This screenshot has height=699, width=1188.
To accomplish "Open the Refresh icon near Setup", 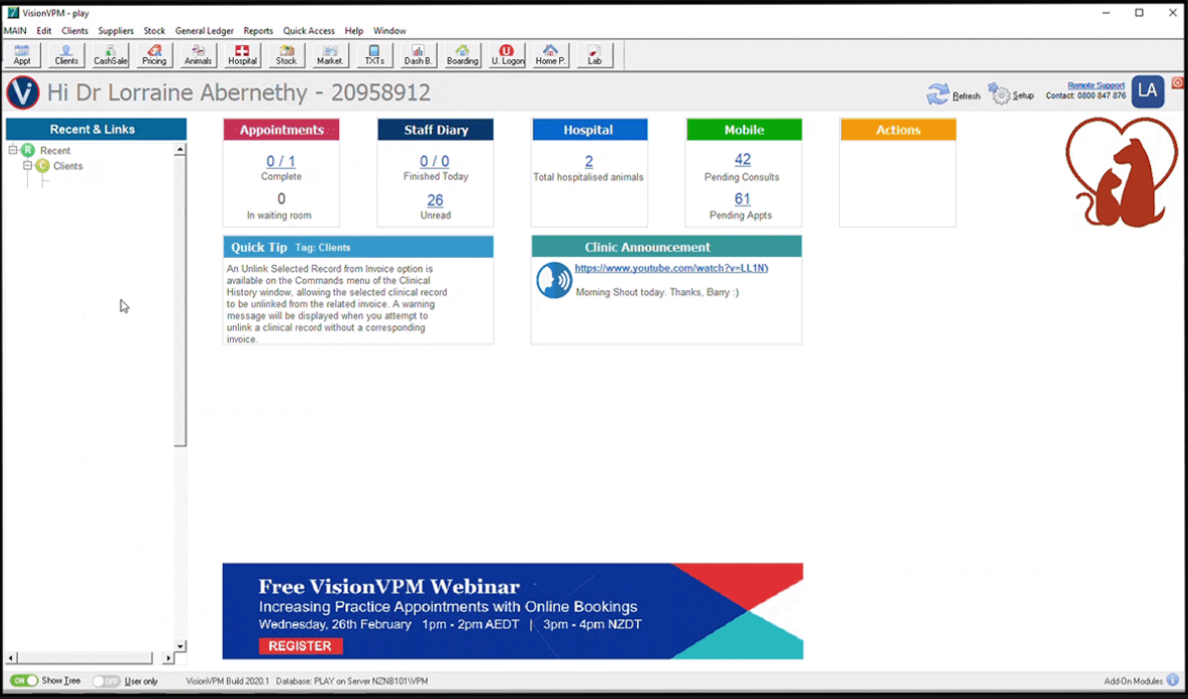I will [x=938, y=92].
